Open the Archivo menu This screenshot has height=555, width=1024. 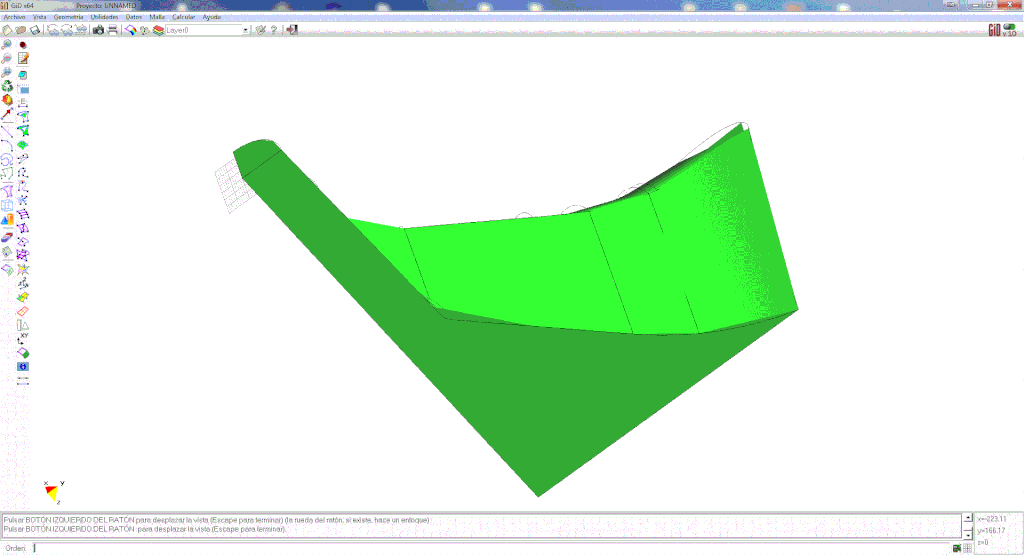(x=15, y=17)
